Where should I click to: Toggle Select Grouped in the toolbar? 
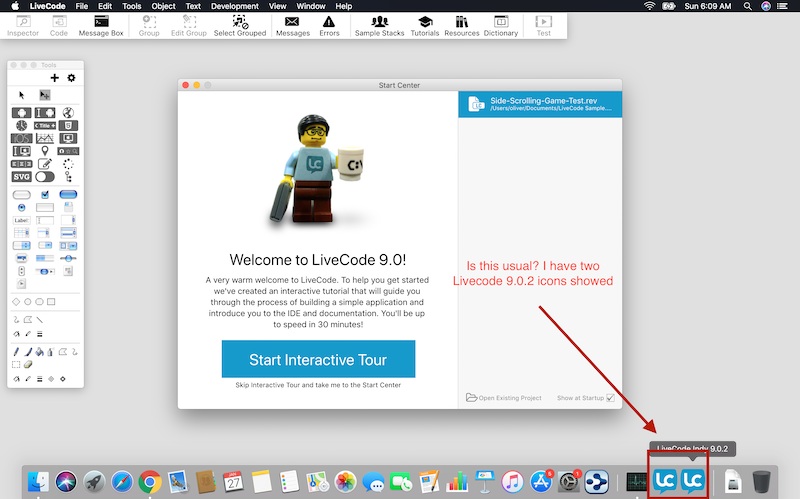240,26
